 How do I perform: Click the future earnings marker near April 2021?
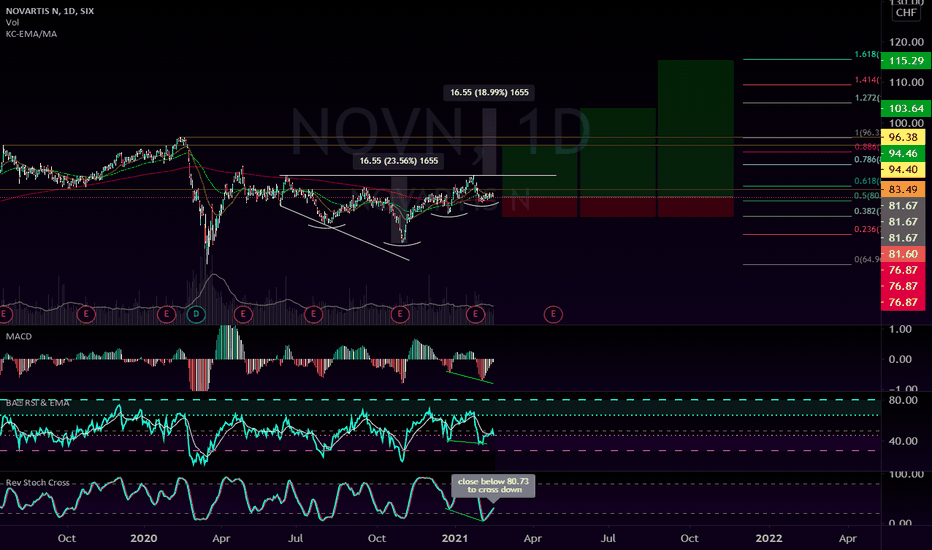[553, 313]
